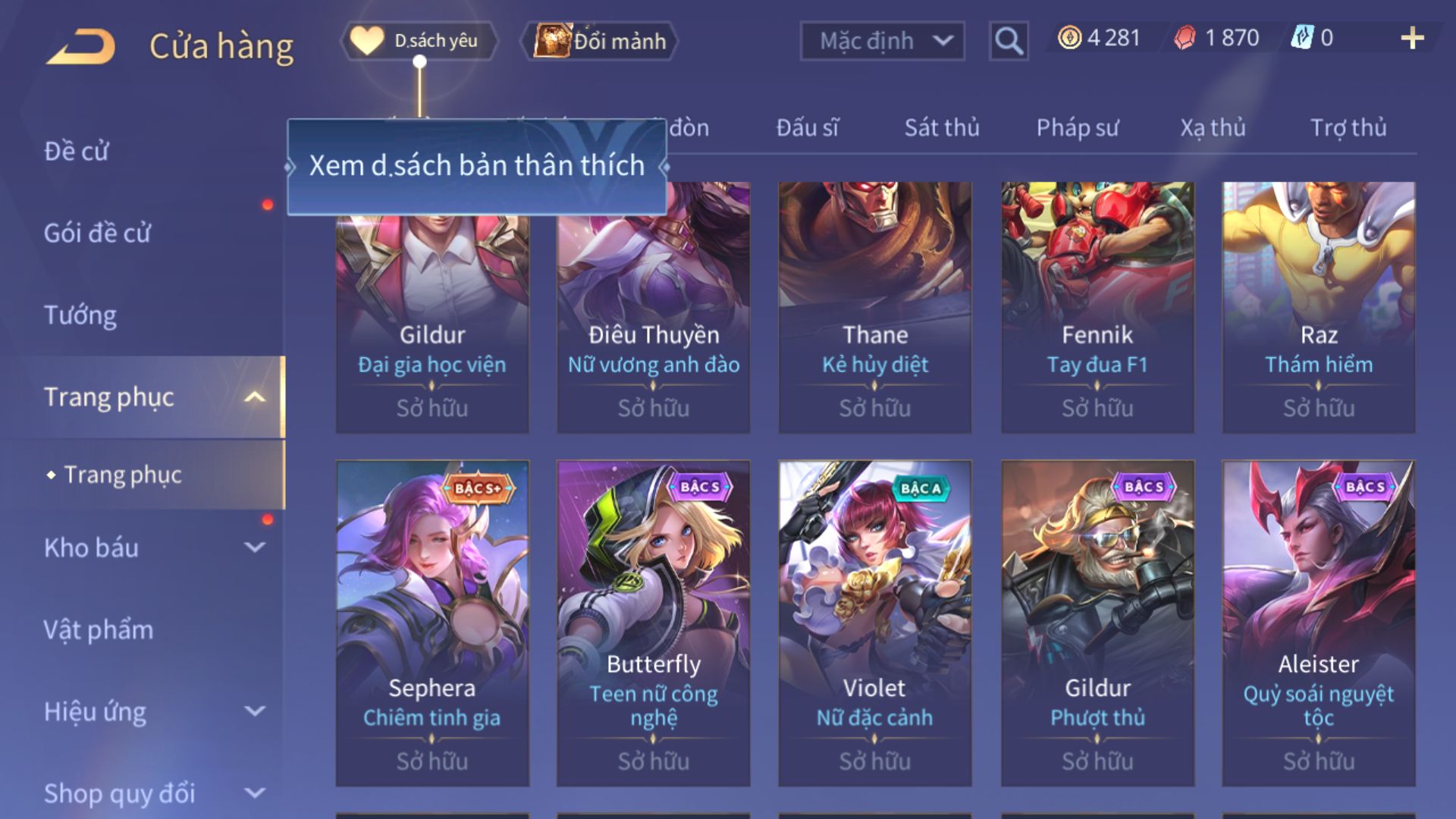Open the D.sách yêu heart favorites
This screenshot has height=819, width=1456.
click(419, 40)
